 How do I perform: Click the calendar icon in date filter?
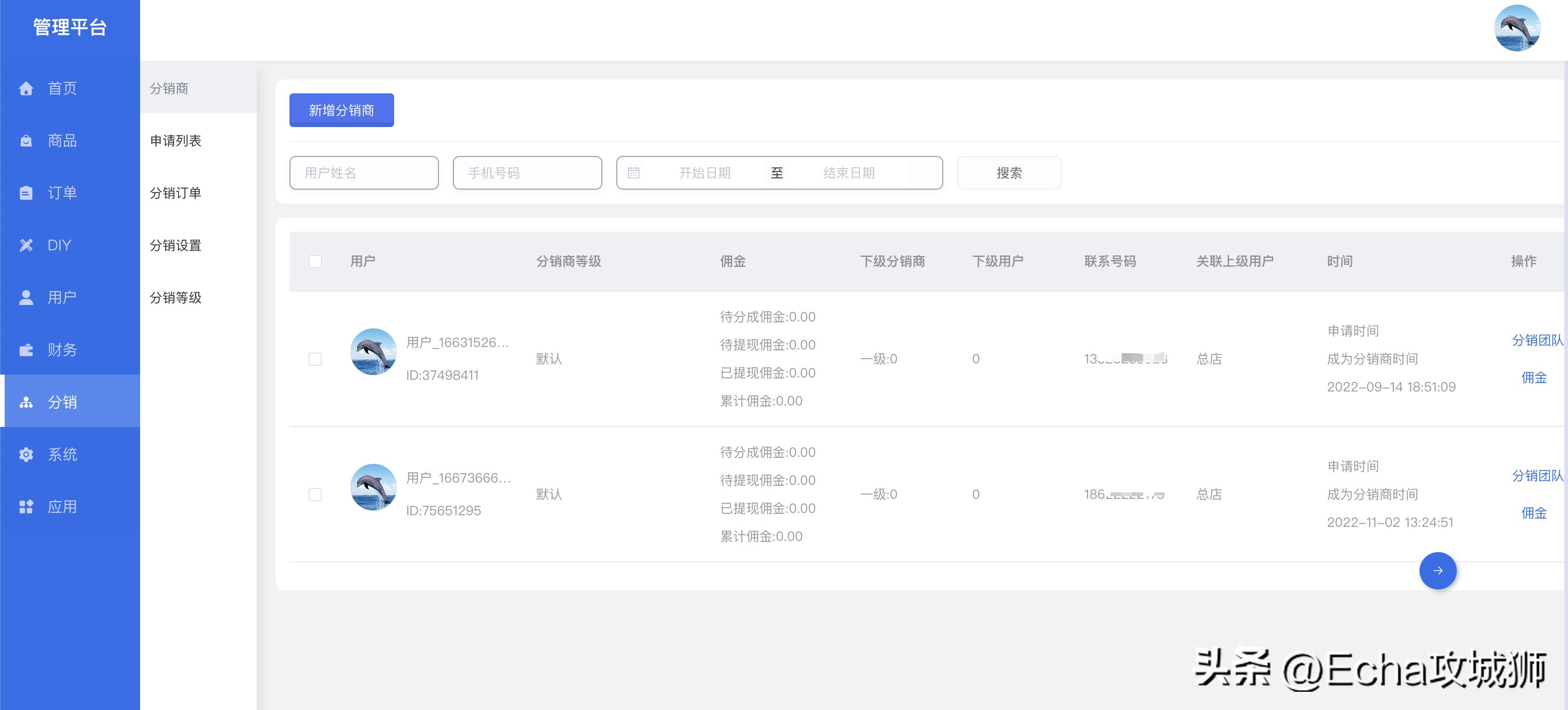[634, 173]
